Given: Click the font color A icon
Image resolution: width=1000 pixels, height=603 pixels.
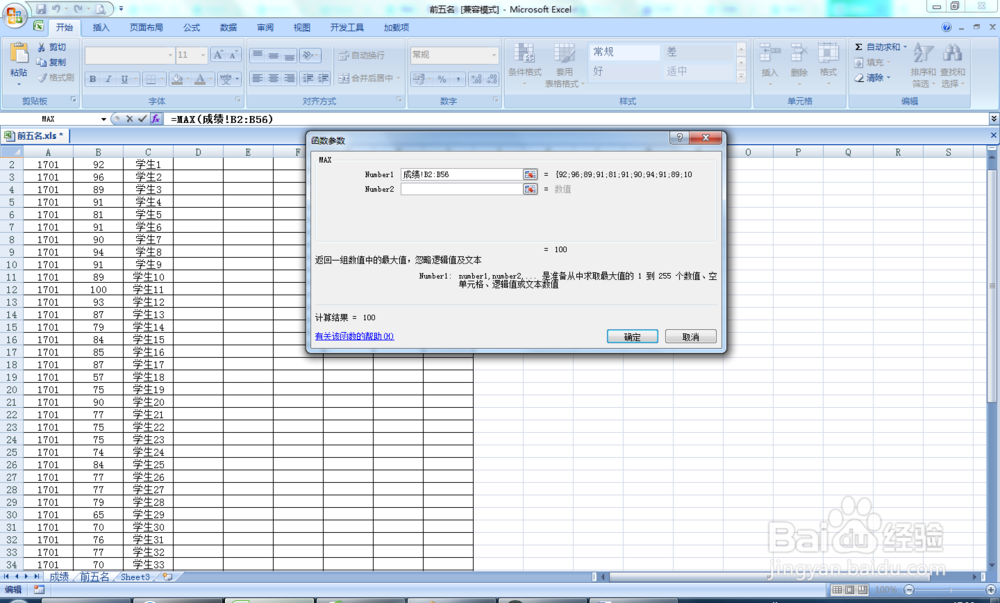Looking at the screenshot, I should [x=200, y=79].
